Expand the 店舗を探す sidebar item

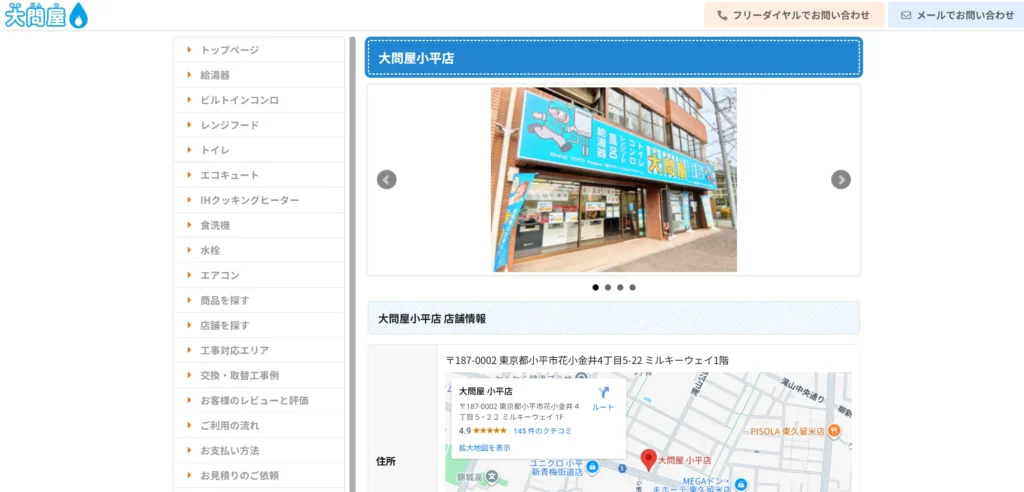(225, 325)
